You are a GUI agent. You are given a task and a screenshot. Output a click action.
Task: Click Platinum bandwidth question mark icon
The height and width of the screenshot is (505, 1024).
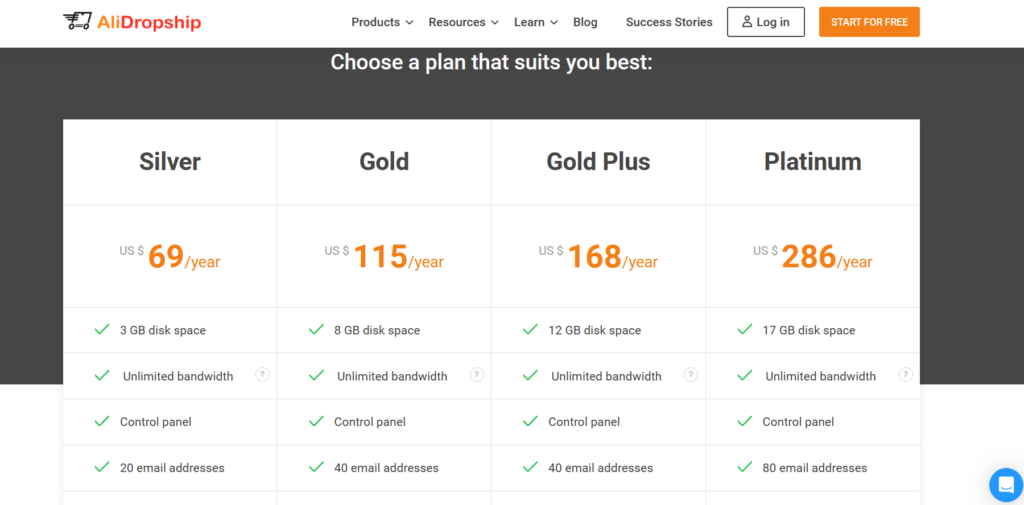[x=905, y=375]
